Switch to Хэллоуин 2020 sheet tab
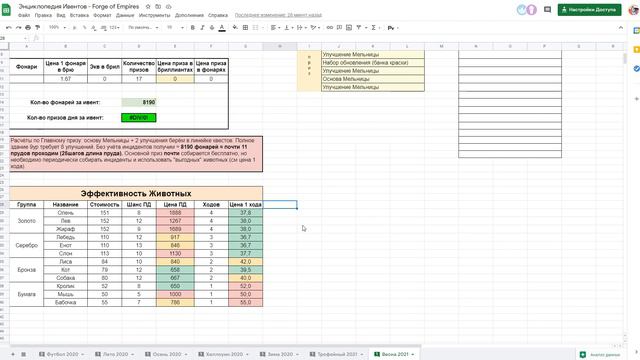Screen dimensions: 640x360 click(x=224, y=354)
